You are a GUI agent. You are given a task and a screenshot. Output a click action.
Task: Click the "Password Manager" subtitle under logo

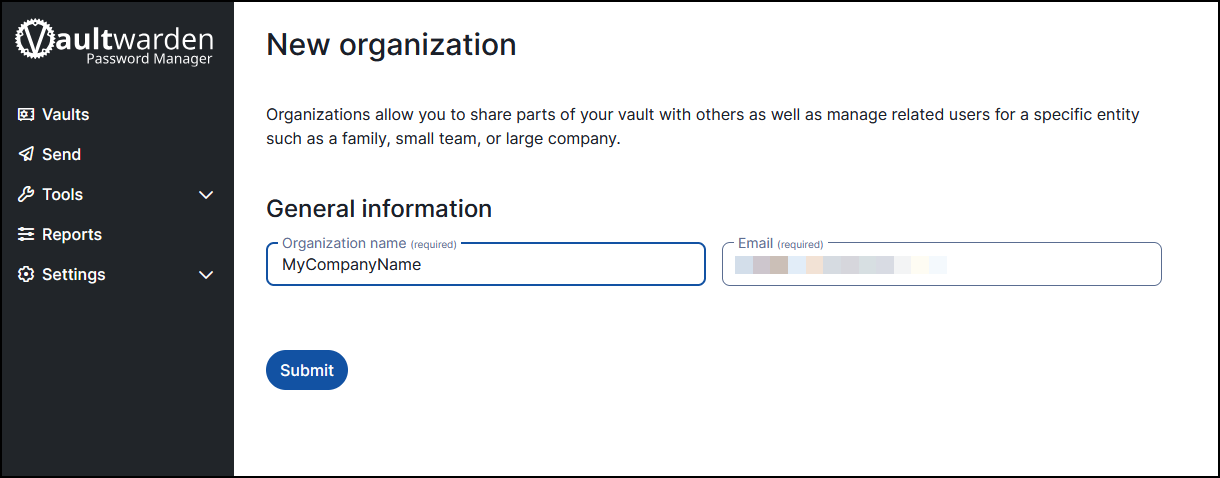(149, 60)
